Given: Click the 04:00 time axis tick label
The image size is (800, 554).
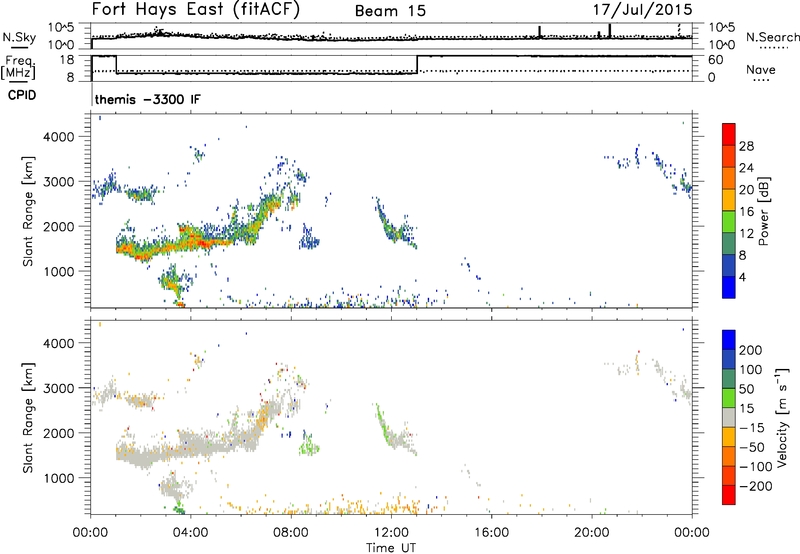Looking at the screenshot, I should click(191, 533).
